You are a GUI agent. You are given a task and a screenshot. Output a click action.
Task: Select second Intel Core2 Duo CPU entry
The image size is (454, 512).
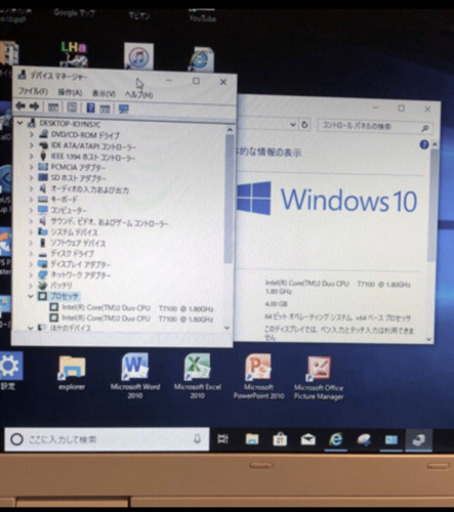(x=137, y=319)
